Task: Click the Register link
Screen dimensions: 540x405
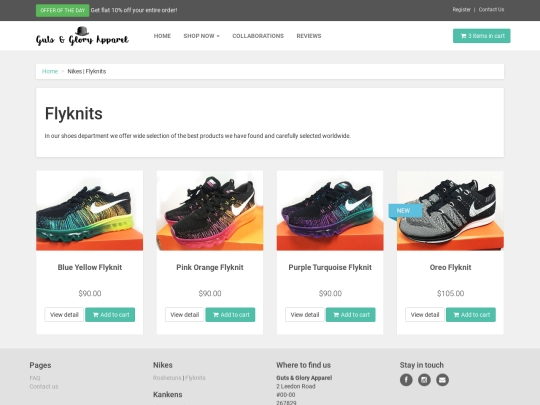Action: (461, 10)
